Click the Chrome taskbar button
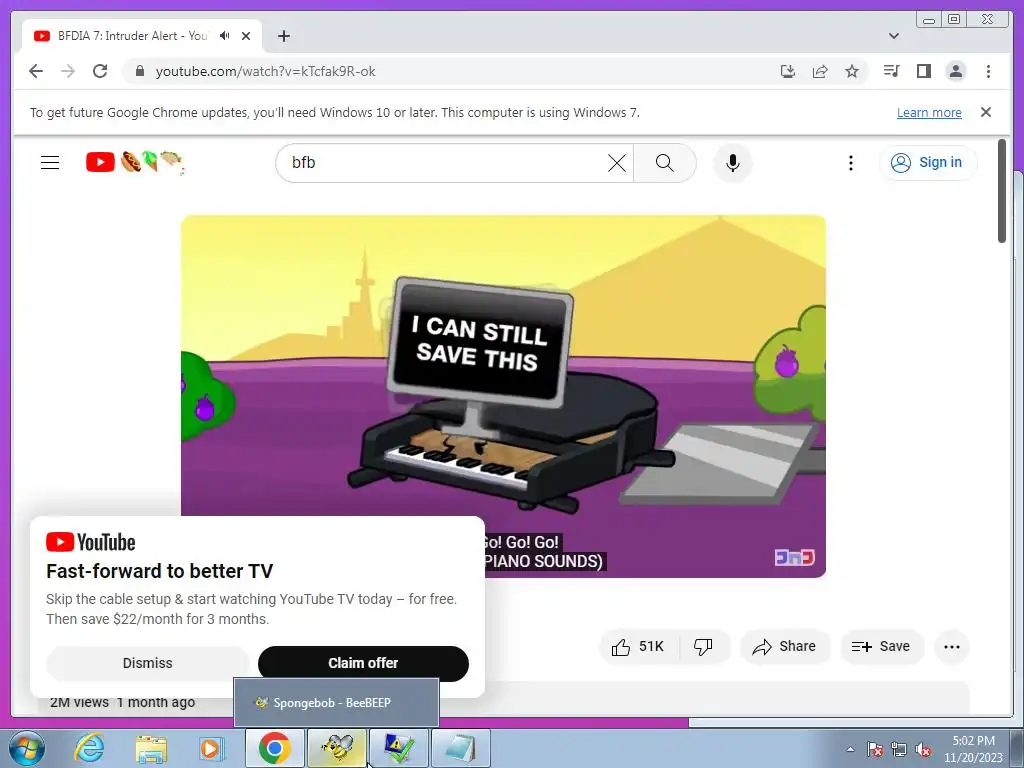Viewport: 1024px width, 768px height. point(274,748)
